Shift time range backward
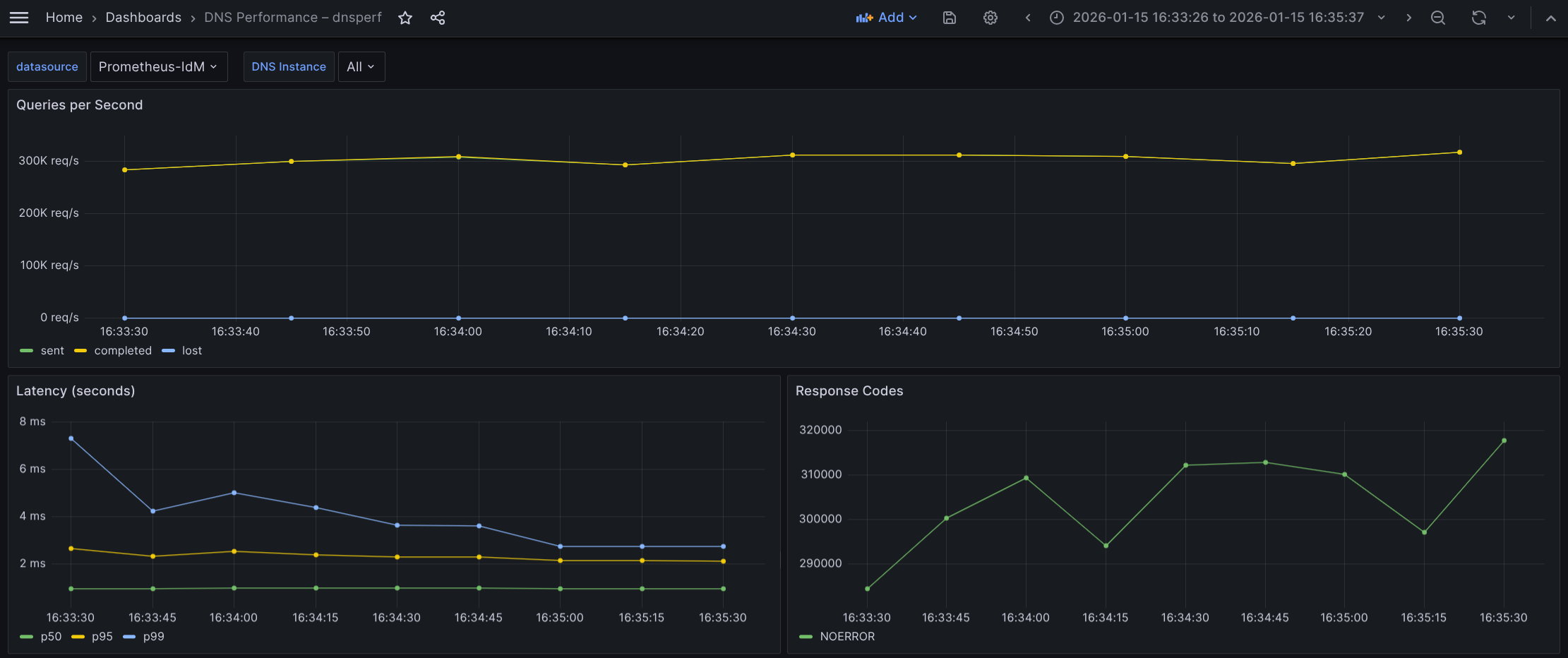 point(1028,18)
